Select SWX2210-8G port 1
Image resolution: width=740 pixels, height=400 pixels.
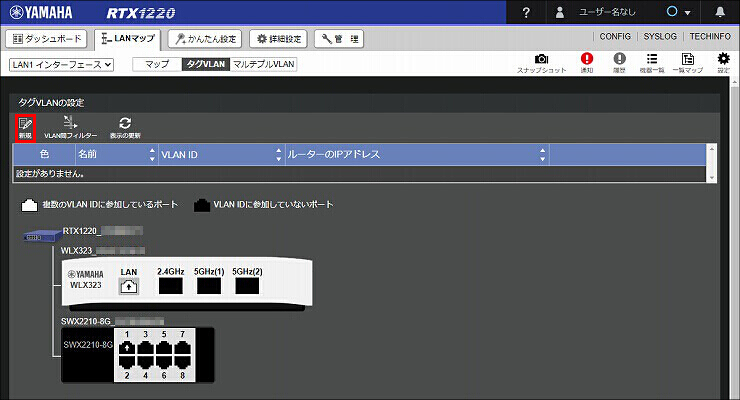pos(127,348)
